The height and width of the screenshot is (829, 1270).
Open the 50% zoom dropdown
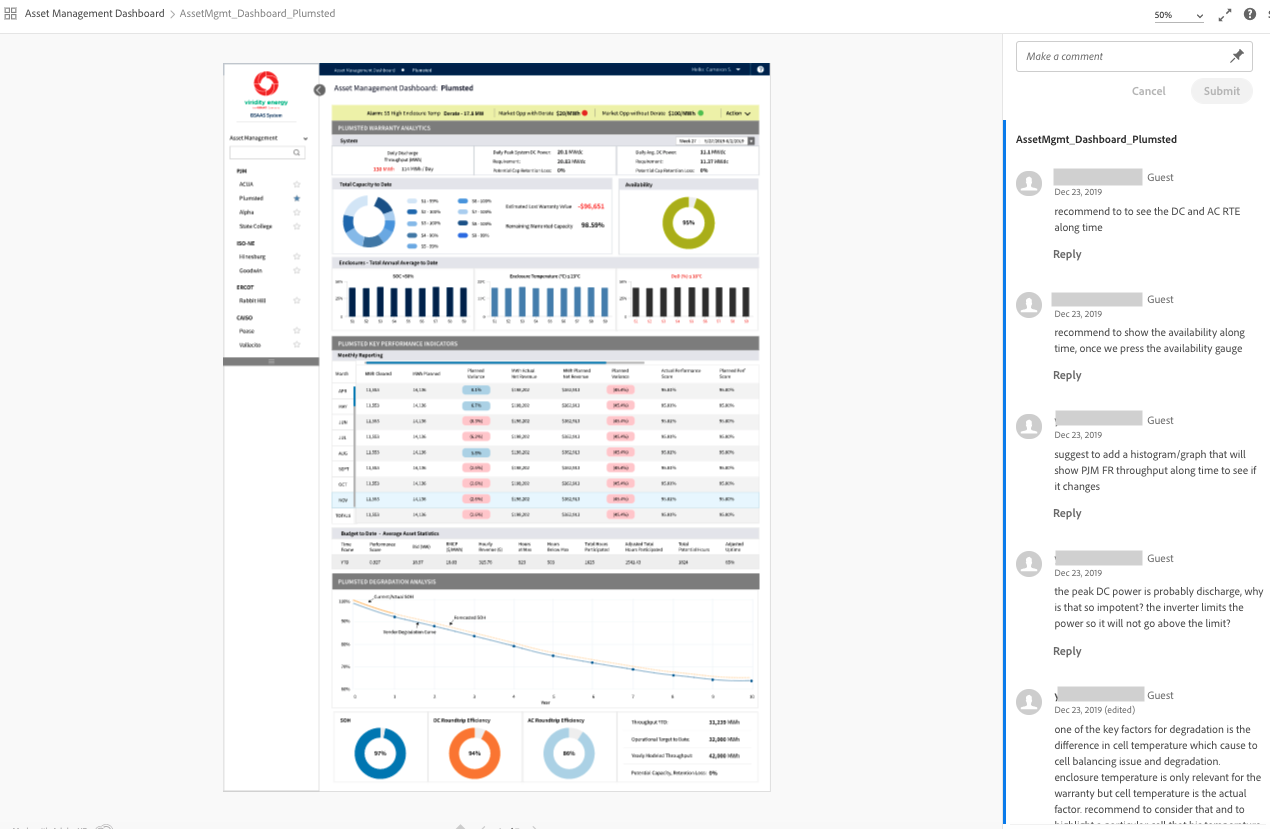(1179, 15)
